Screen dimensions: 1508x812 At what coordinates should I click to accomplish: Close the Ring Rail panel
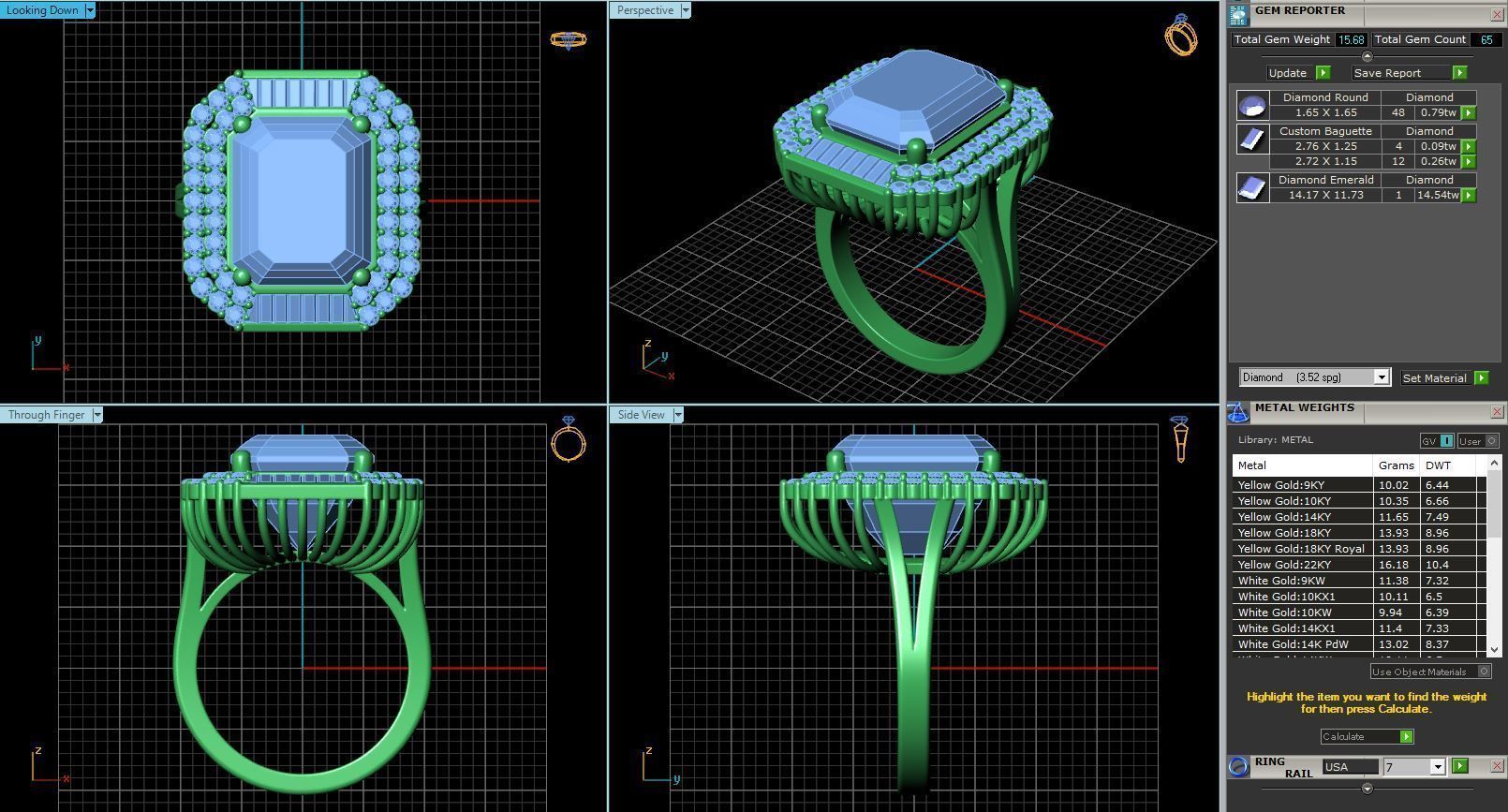(1497, 766)
